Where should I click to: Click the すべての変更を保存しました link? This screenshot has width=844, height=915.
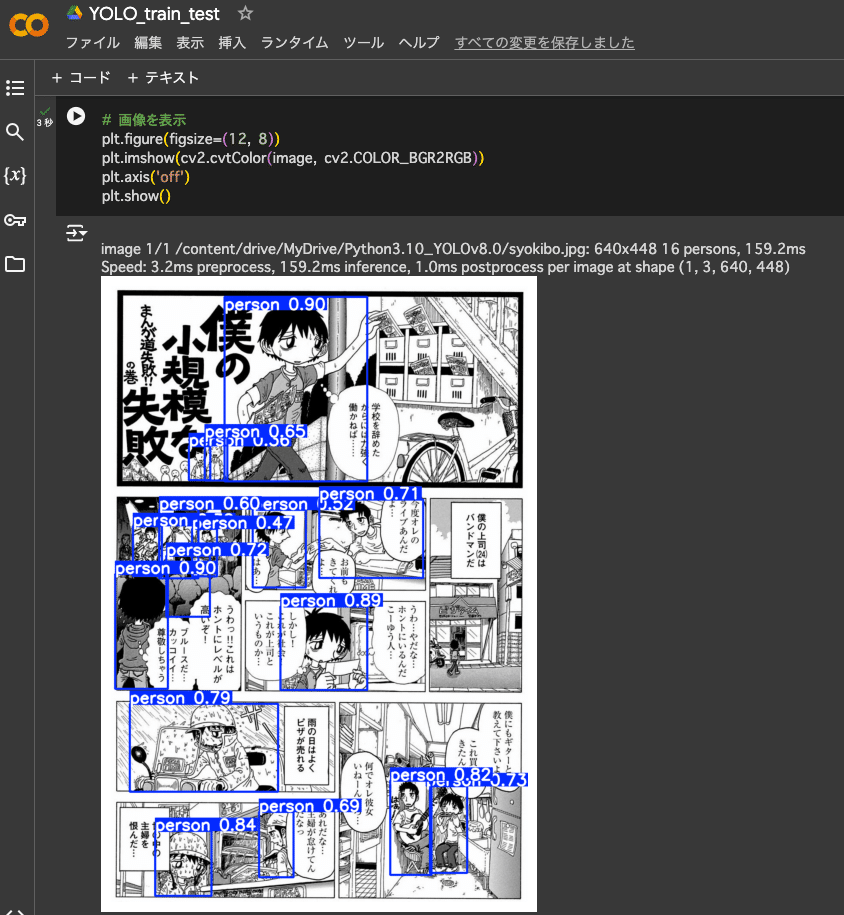coord(545,43)
